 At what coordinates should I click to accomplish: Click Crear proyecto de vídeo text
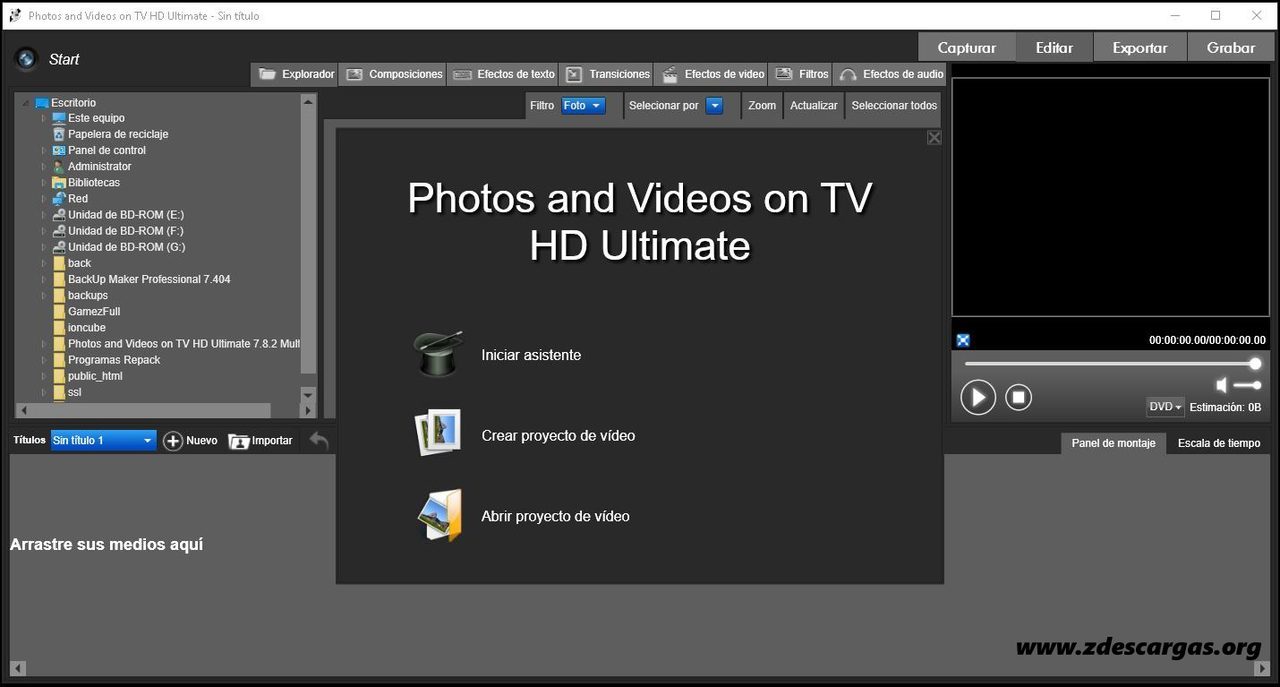[x=558, y=435]
